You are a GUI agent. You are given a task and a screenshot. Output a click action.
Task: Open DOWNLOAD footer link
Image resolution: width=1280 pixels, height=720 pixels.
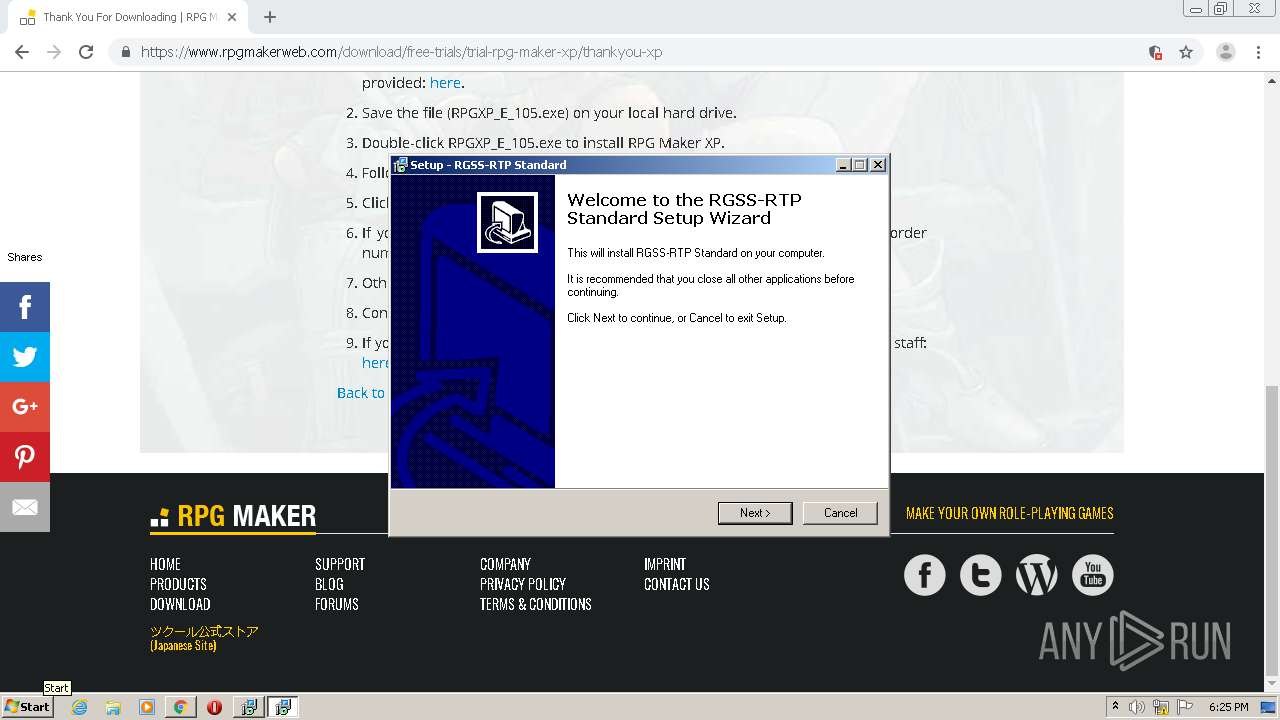(x=180, y=604)
